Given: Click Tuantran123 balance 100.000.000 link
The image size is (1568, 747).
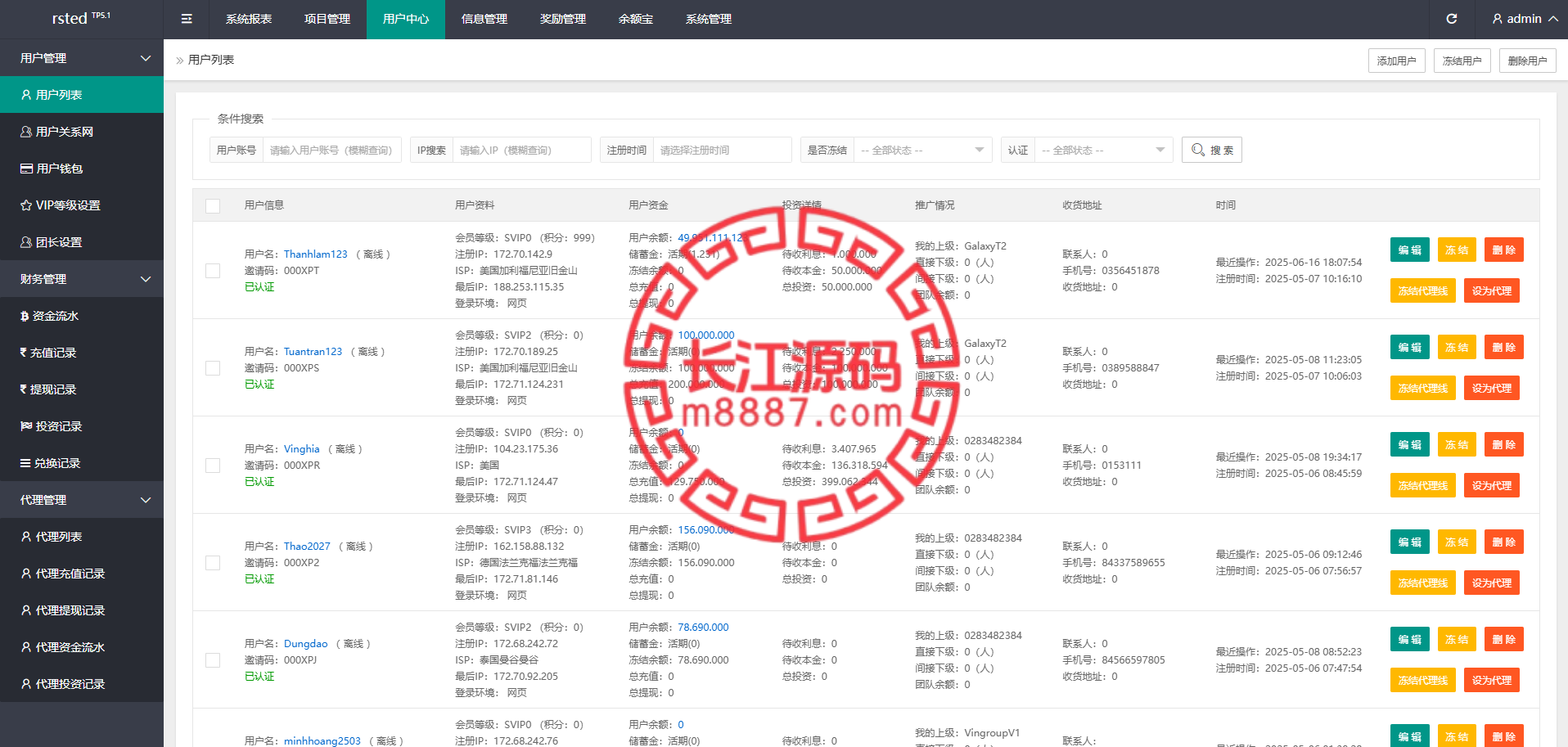Looking at the screenshot, I should pyautogui.click(x=706, y=335).
